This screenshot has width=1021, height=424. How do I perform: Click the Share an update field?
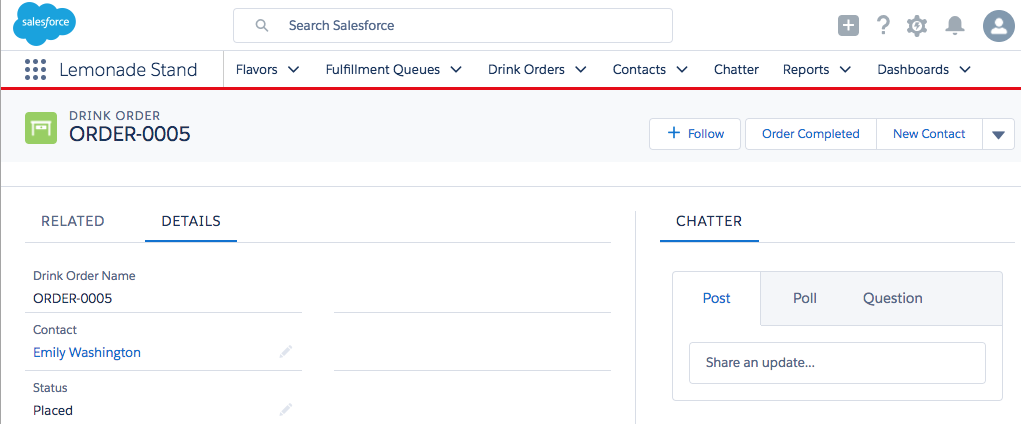pyautogui.click(x=836, y=363)
